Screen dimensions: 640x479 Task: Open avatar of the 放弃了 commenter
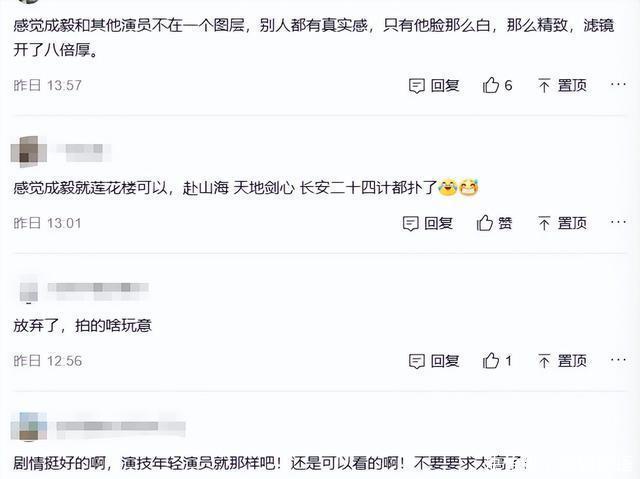click(25, 291)
